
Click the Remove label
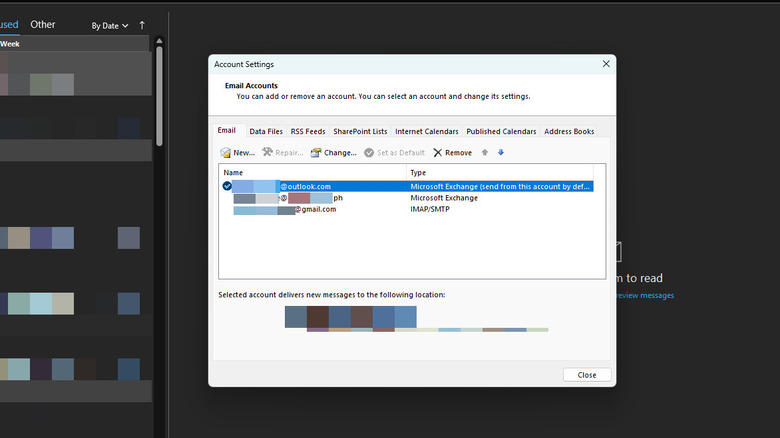point(458,153)
